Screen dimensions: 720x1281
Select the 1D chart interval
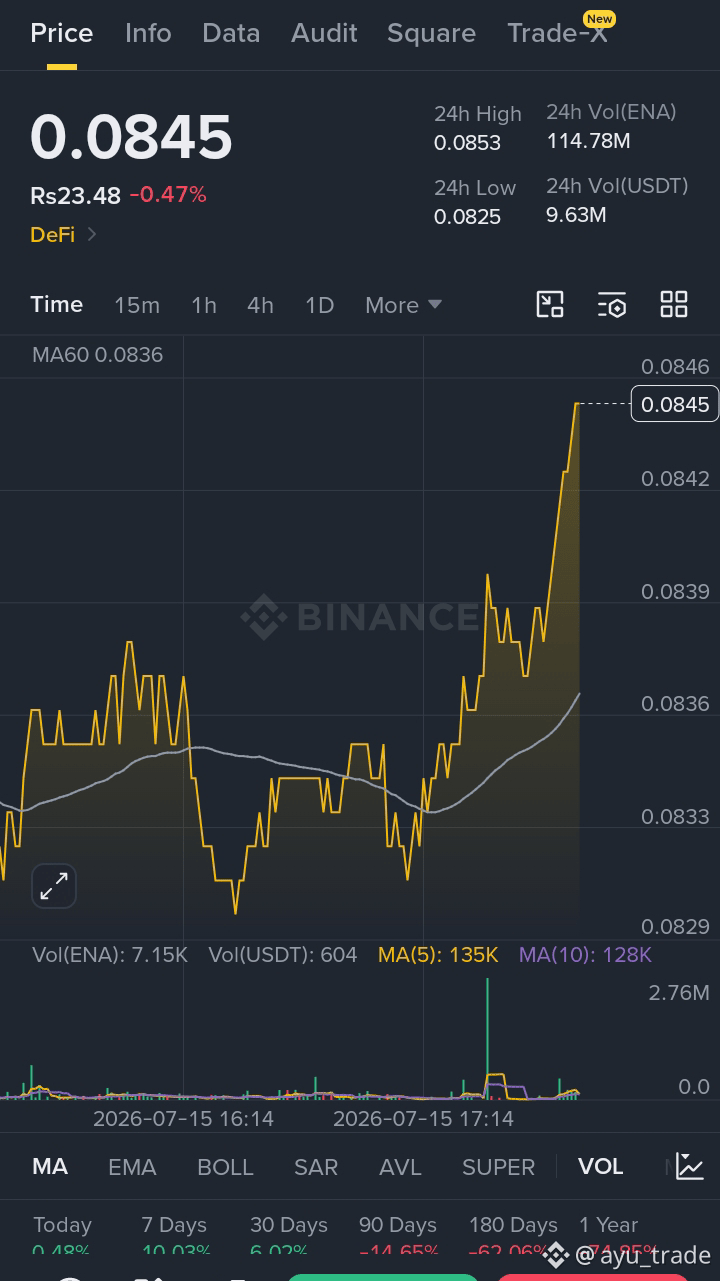[319, 305]
